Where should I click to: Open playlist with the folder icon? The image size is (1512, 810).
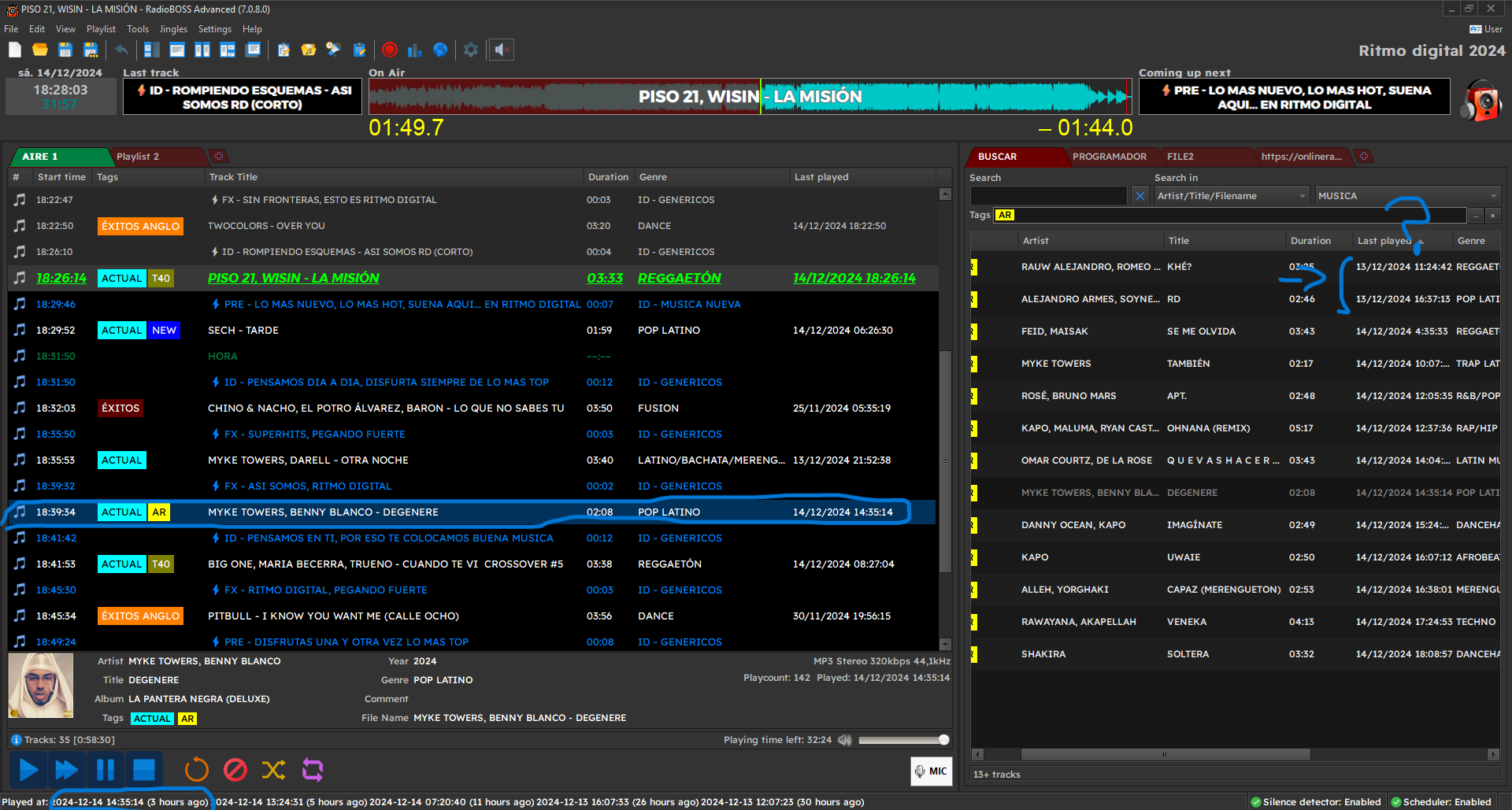(x=40, y=50)
